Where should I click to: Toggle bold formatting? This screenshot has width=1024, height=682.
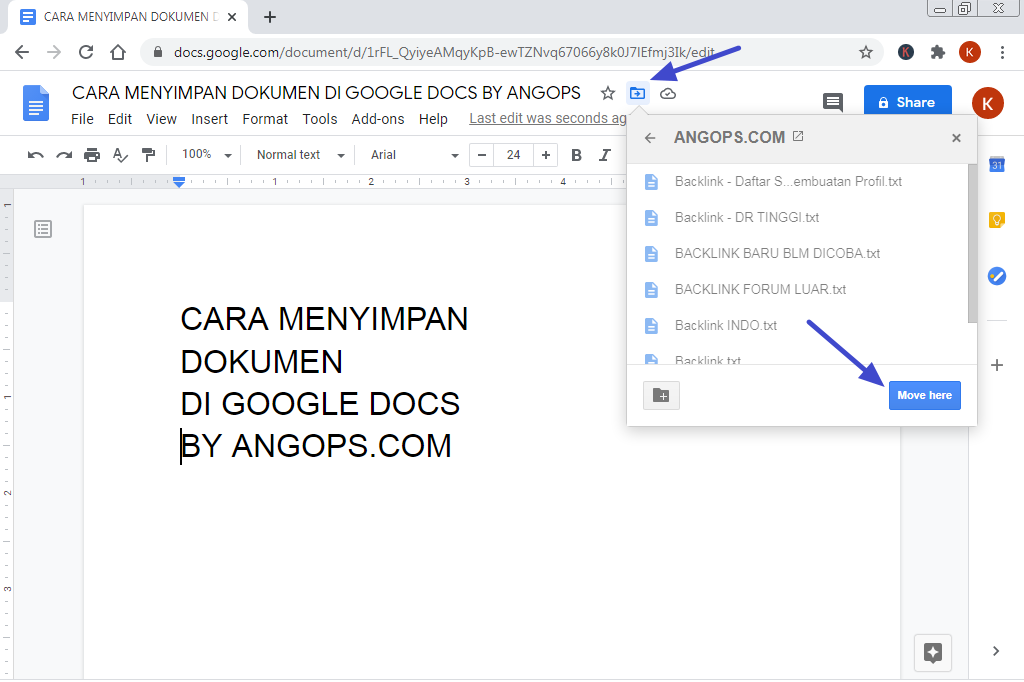coord(576,155)
